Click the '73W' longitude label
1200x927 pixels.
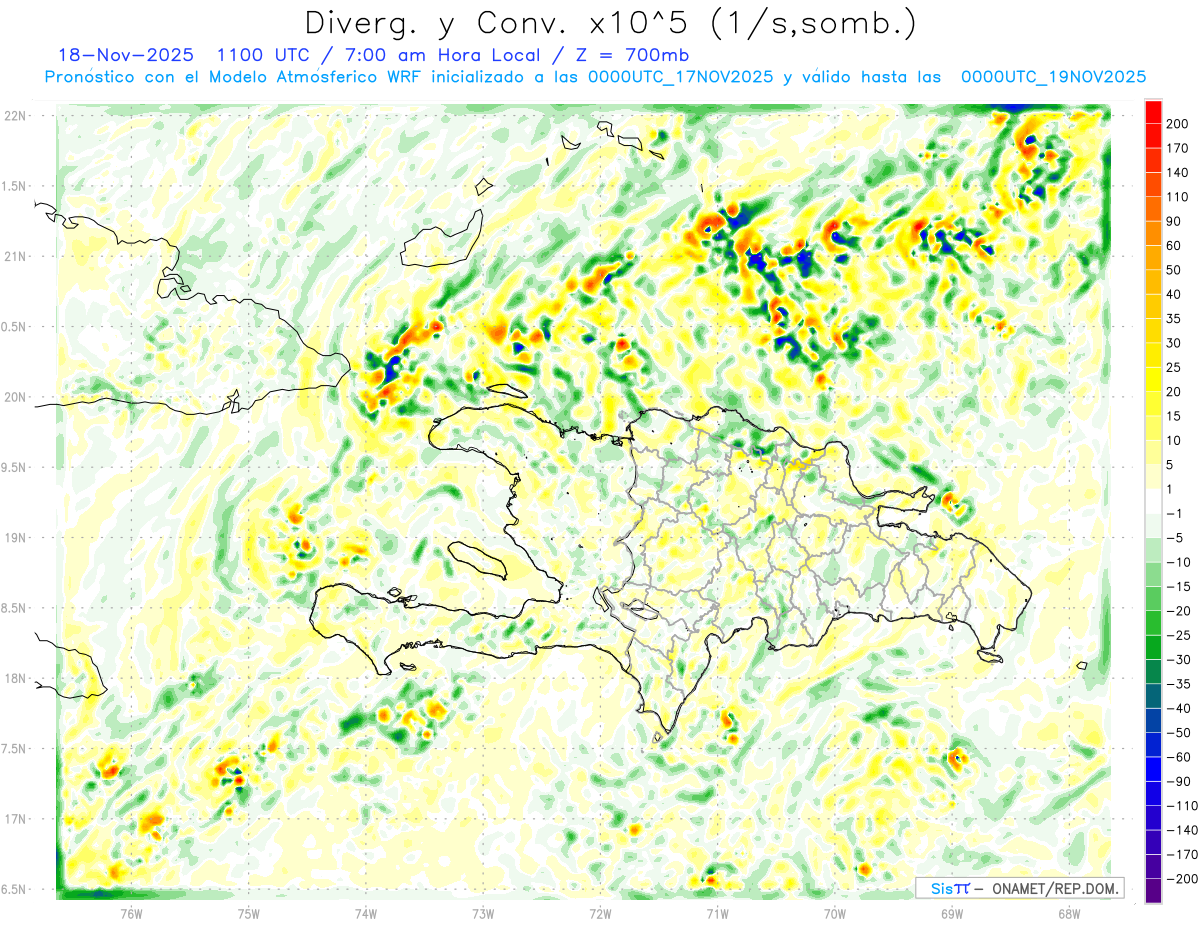483,912
